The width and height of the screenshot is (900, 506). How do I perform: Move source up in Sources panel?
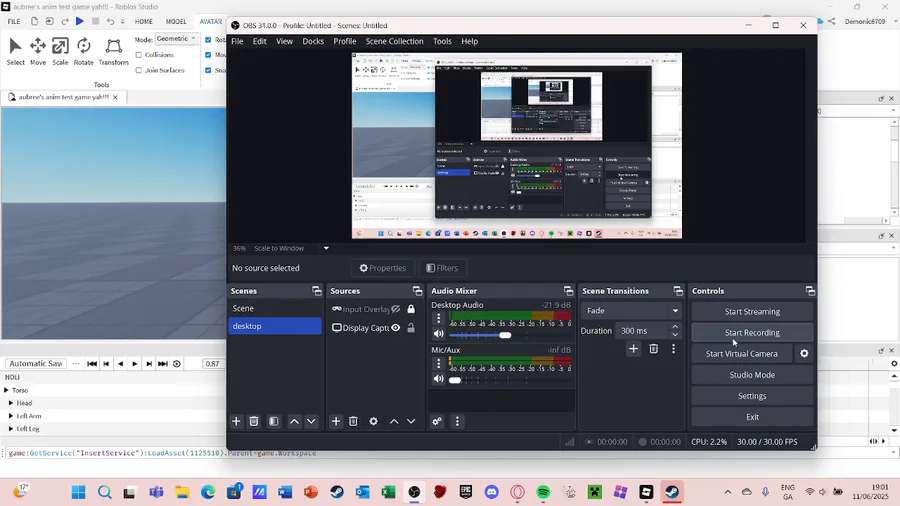pos(394,421)
